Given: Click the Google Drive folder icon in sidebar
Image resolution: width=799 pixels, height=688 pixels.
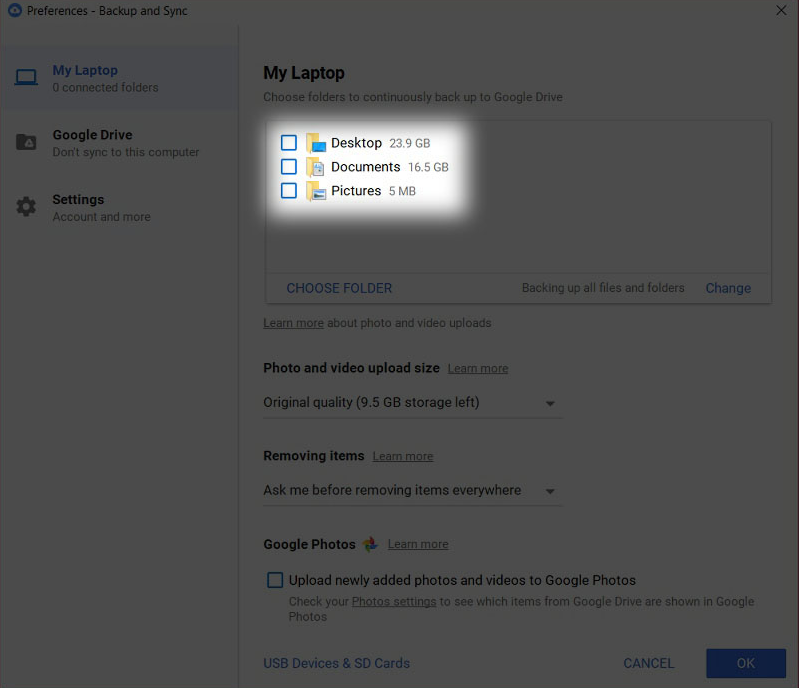Looking at the screenshot, I should 26,142.
